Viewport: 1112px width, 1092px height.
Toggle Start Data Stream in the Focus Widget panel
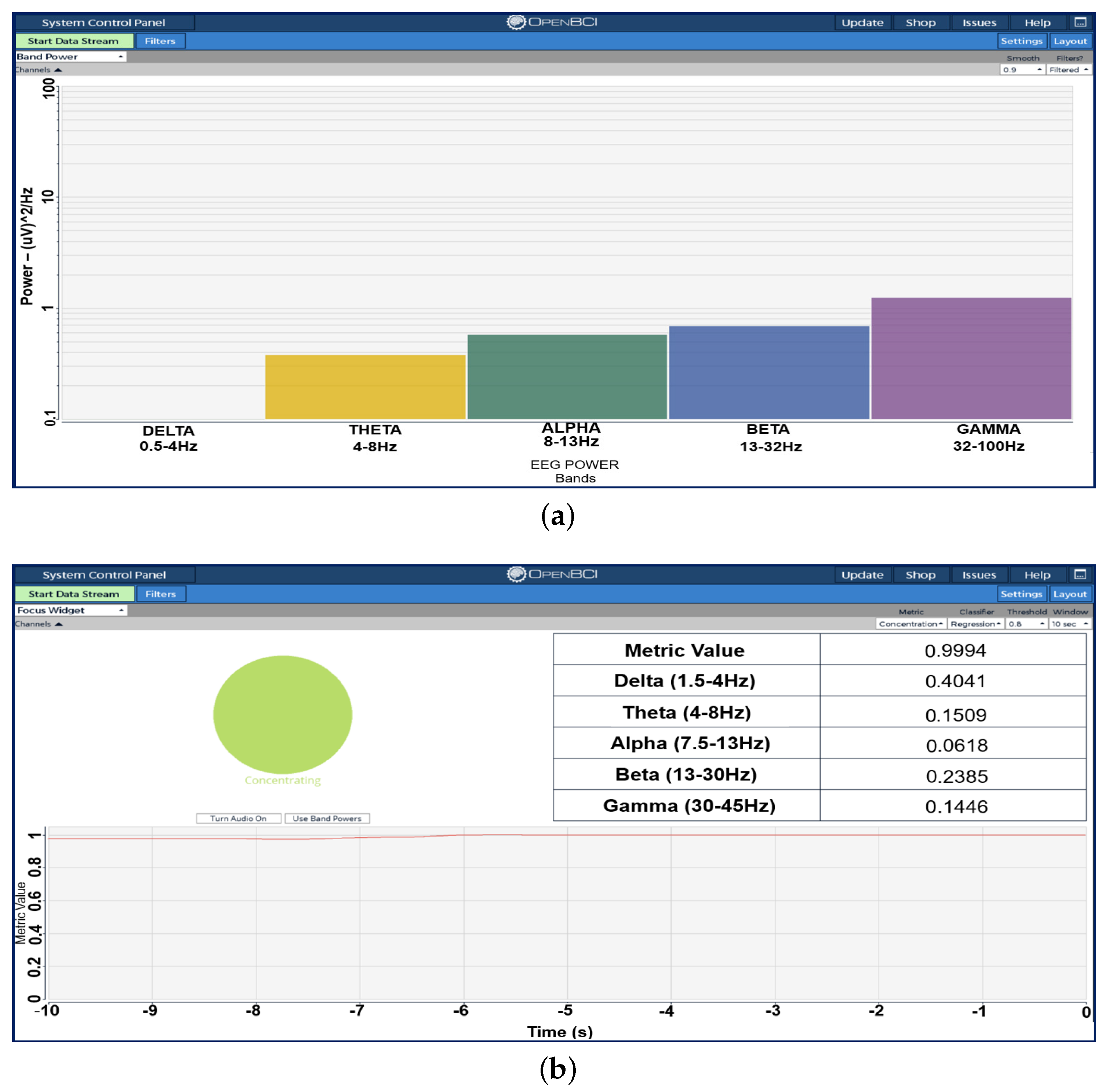tap(74, 594)
